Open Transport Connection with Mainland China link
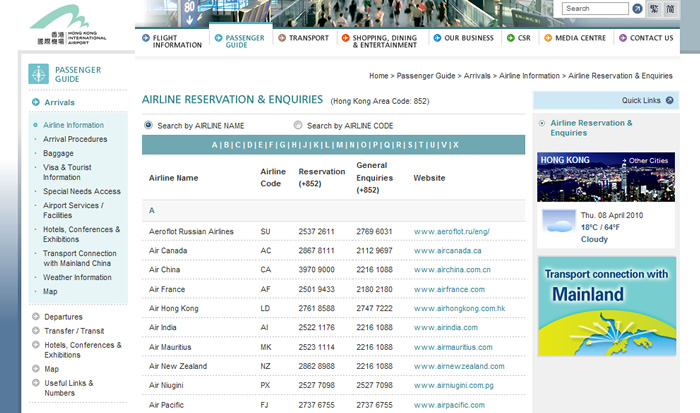The height and width of the screenshot is (413, 700). pos(79,258)
